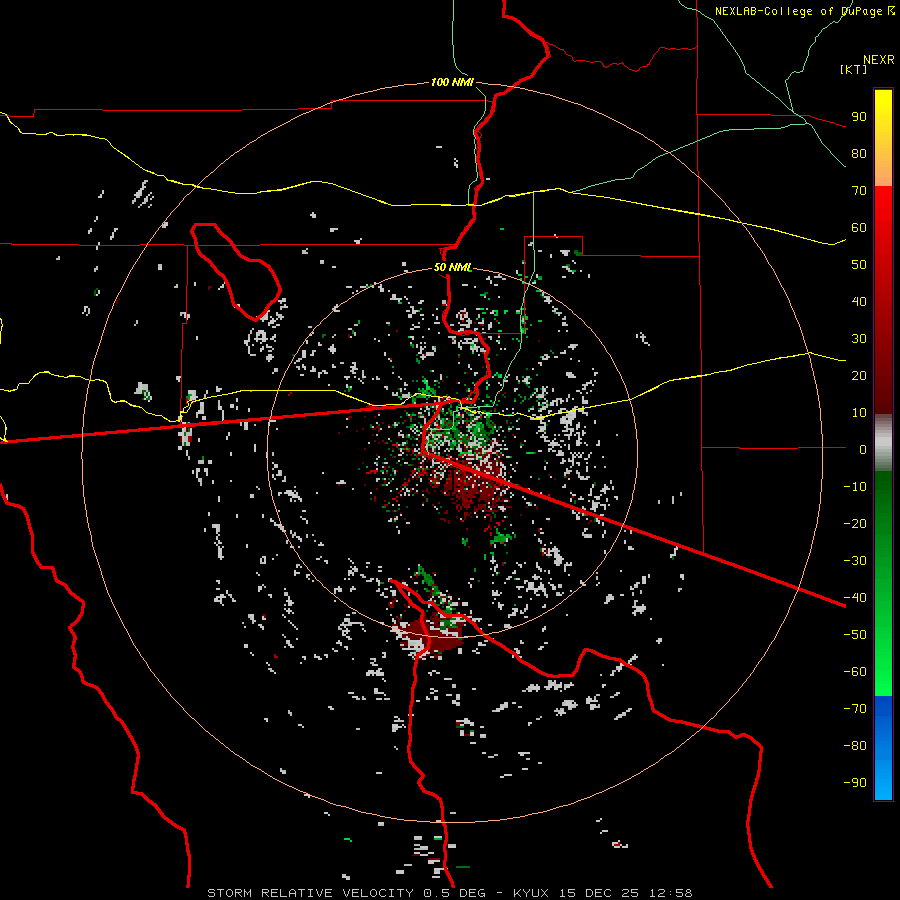Image resolution: width=900 pixels, height=900 pixels.
Task: Select the -10 value on velocity scale
Action: click(855, 487)
